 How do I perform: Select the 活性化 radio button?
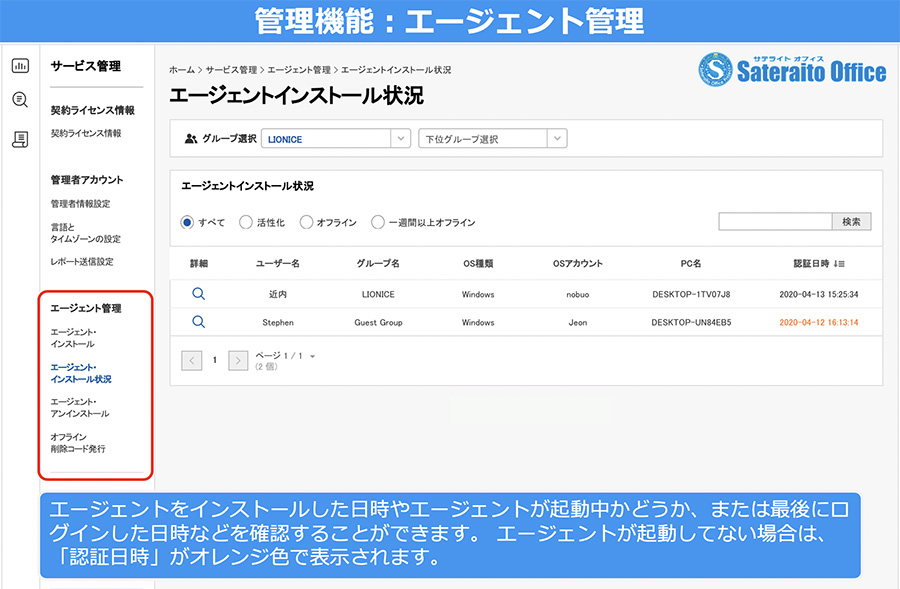coord(246,222)
